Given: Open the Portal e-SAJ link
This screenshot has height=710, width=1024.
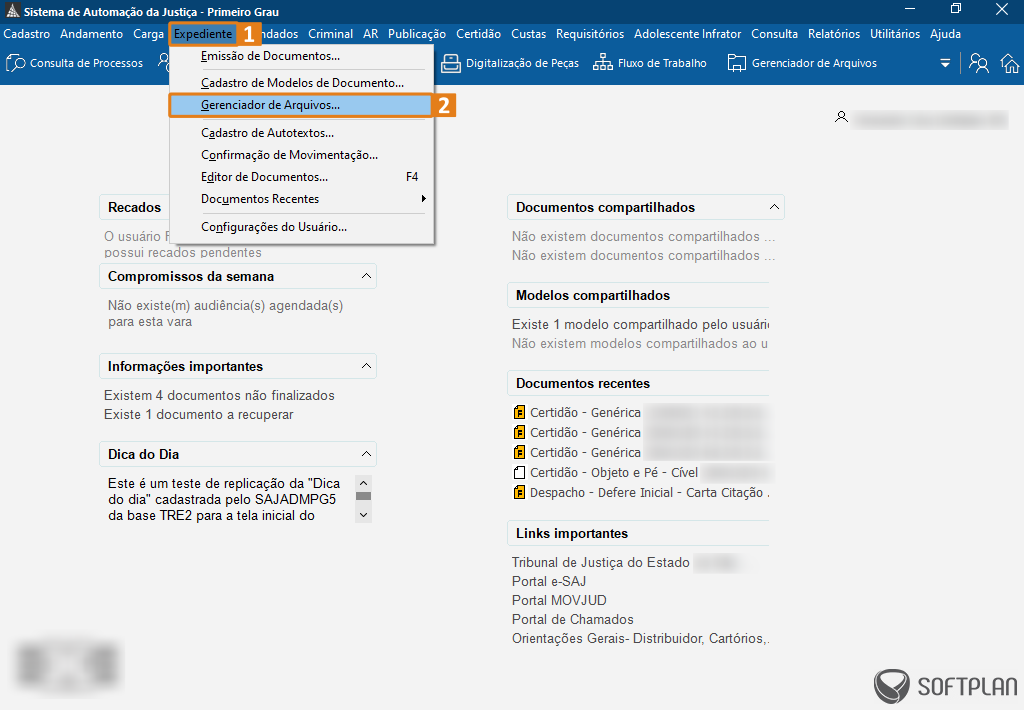Looking at the screenshot, I should (x=549, y=581).
